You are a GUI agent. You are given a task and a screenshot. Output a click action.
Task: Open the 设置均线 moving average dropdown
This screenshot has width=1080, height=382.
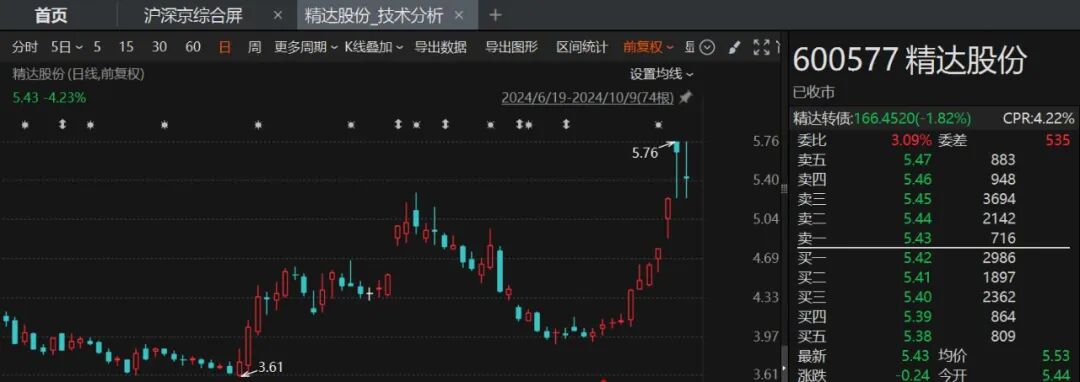click(661, 74)
